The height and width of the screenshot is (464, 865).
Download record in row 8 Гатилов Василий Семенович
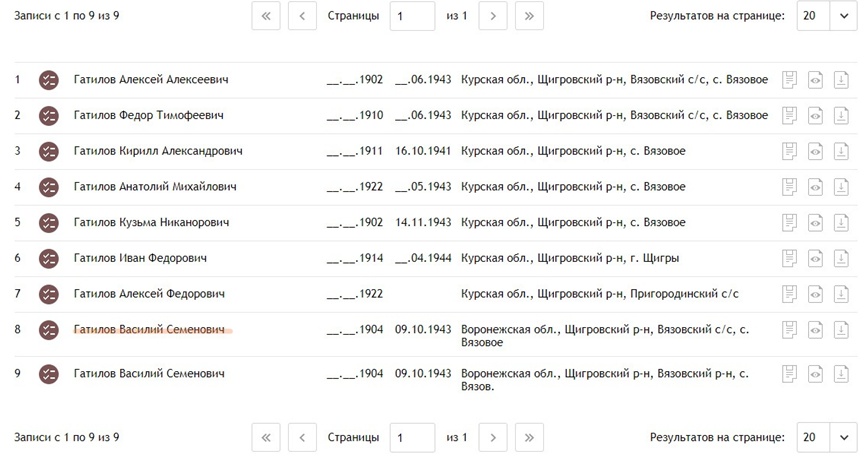(x=841, y=330)
